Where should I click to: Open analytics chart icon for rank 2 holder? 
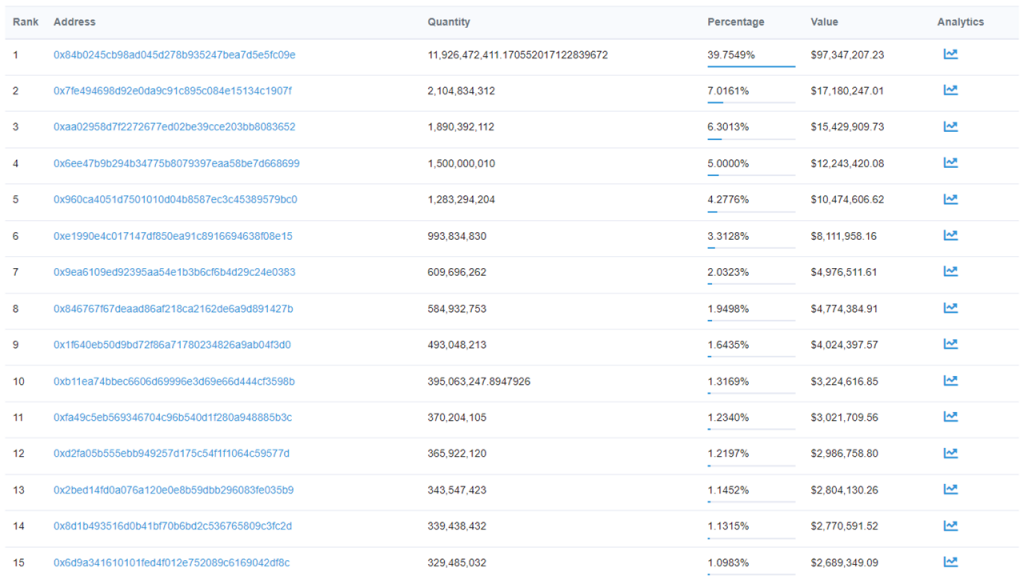tap(950, 90)
